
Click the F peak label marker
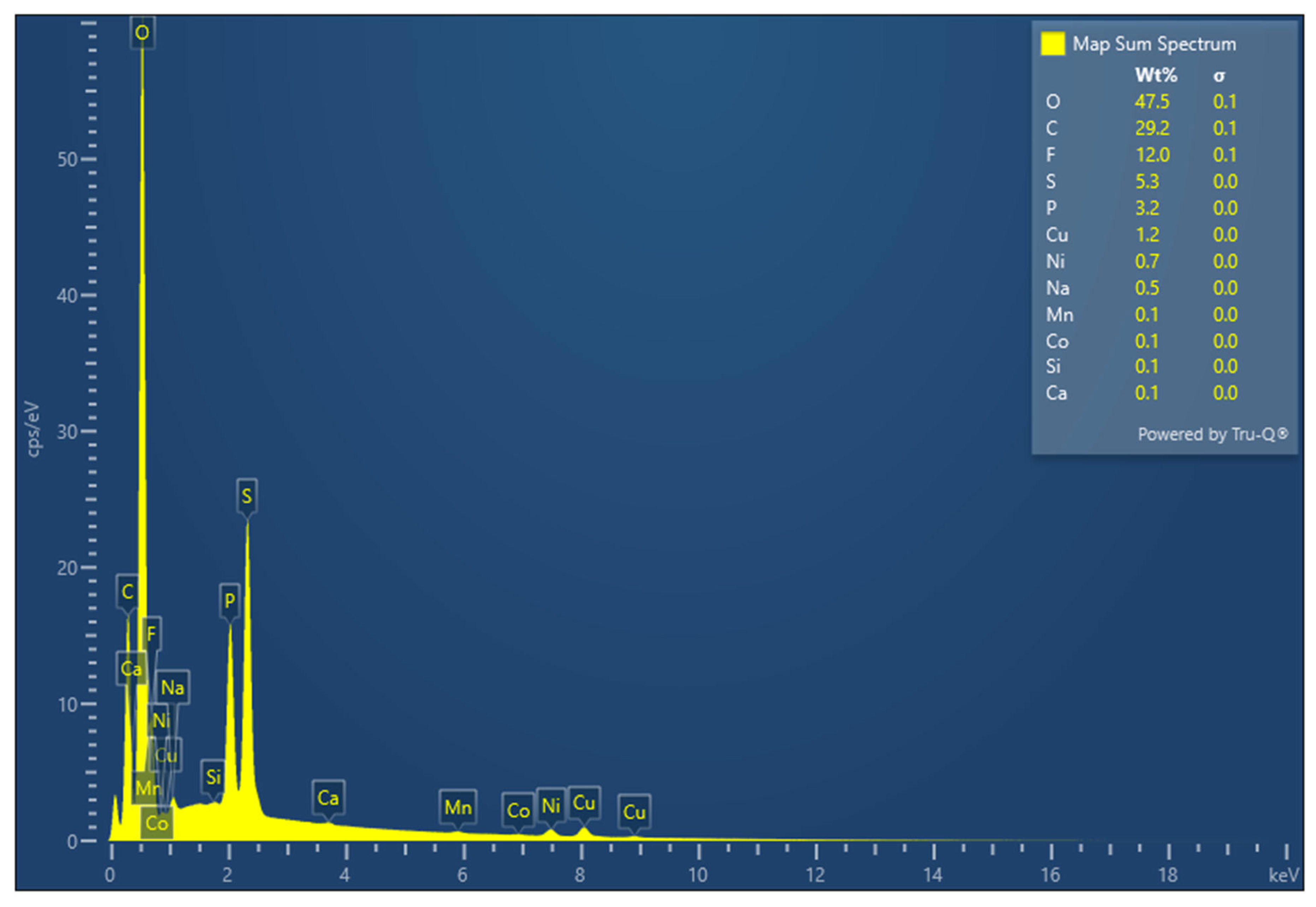(x=152, y=633)
